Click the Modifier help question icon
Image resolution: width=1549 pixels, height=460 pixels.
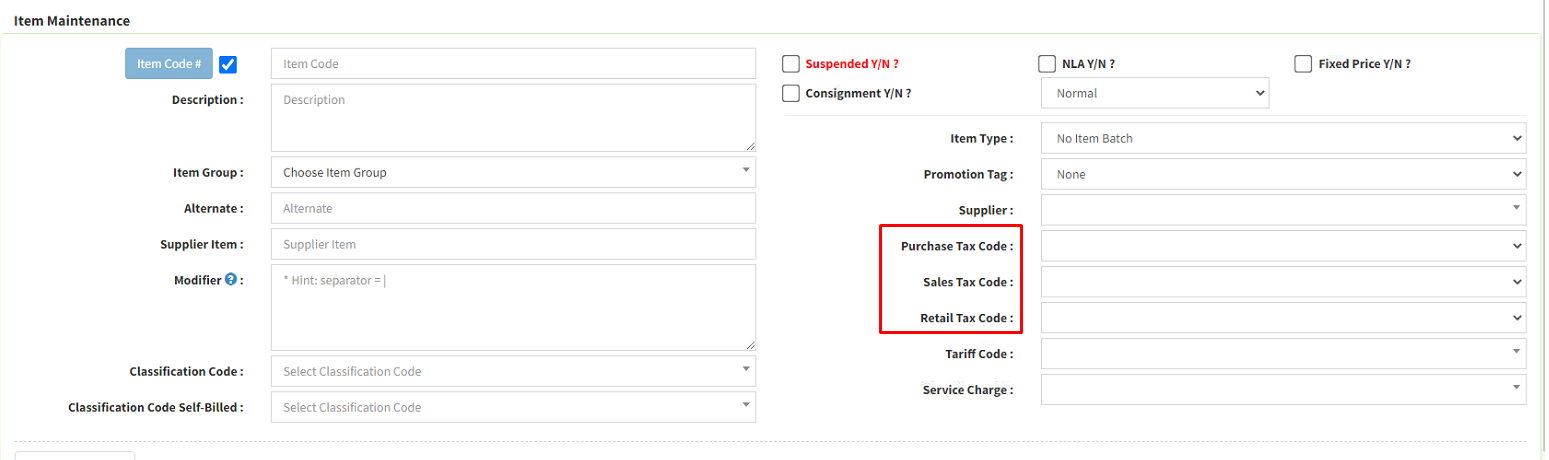point(231,280)
